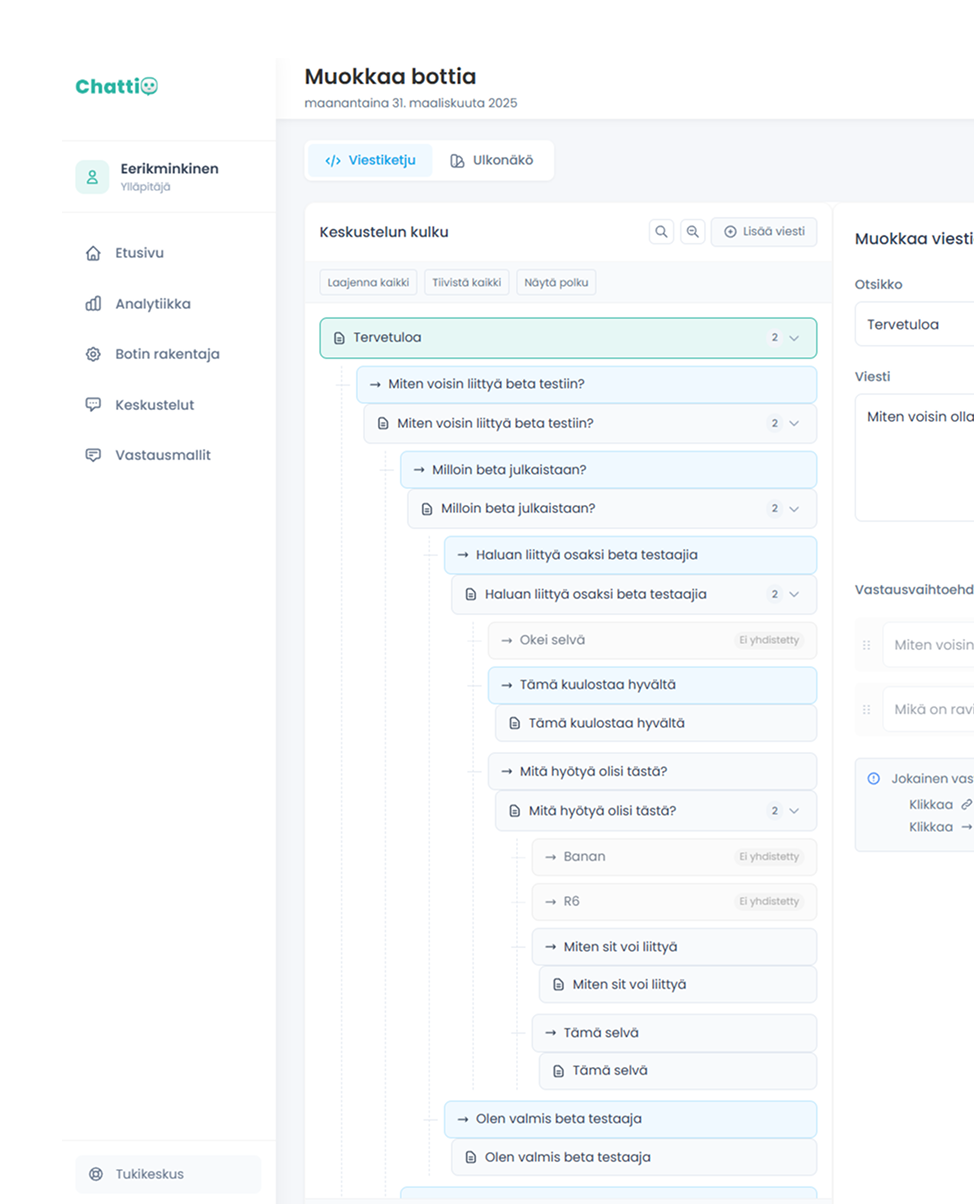The image size is (974, 1204).
Task: Go to Botin rakentaja
Action: [x=166, y=354]
